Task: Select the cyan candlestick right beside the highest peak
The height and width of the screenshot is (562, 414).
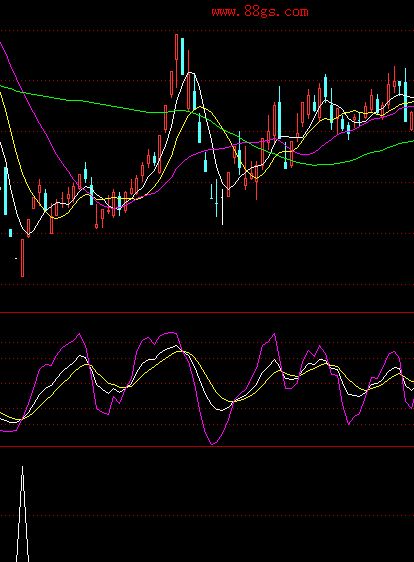Action: pos(182,56)
